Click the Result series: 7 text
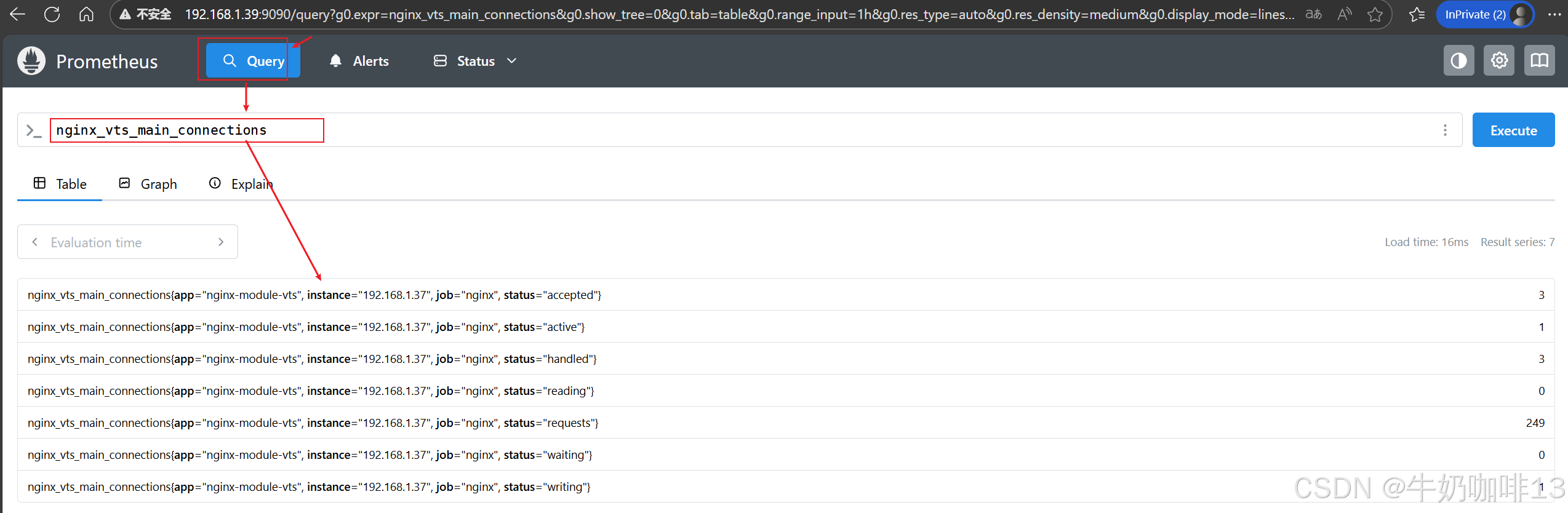 point(1518,242)
